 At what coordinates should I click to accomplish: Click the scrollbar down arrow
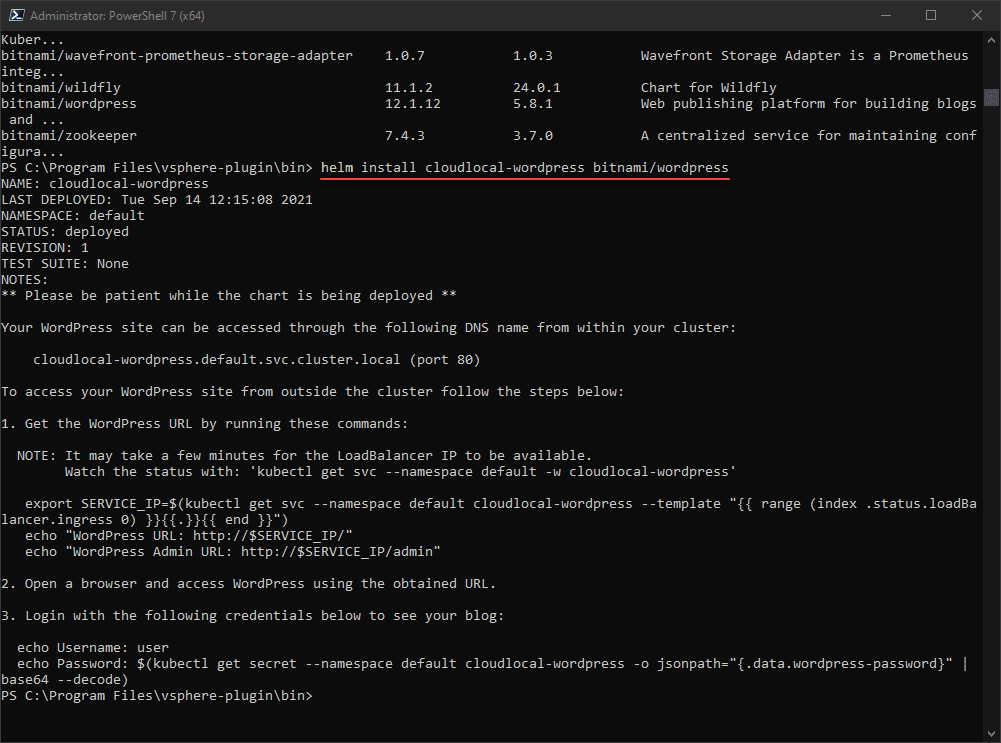click(x=991, y=733)
